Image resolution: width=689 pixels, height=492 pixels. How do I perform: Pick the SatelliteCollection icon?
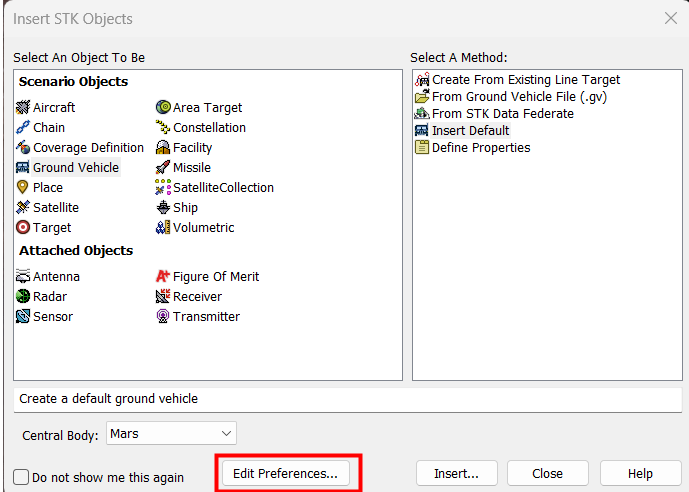click(x=163, y=188)
